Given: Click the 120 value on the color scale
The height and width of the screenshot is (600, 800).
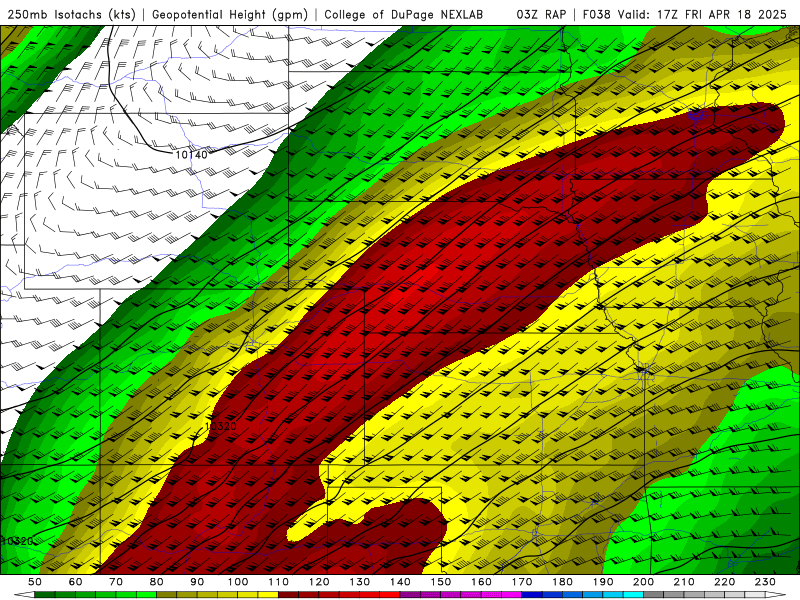Looking at the screenshot, I should (x=319, y=582).
